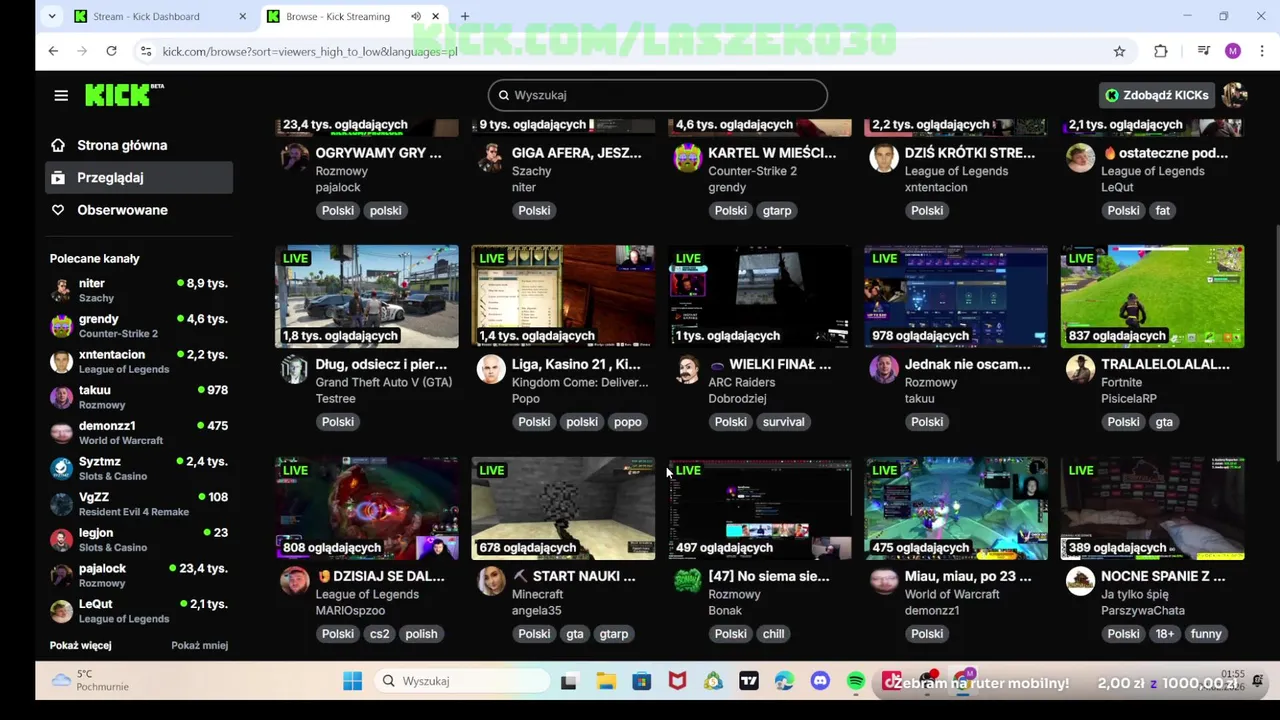Click the legjon Slots & Casino channel
The width and height of the screenshot is (1280, 720).
140,539
